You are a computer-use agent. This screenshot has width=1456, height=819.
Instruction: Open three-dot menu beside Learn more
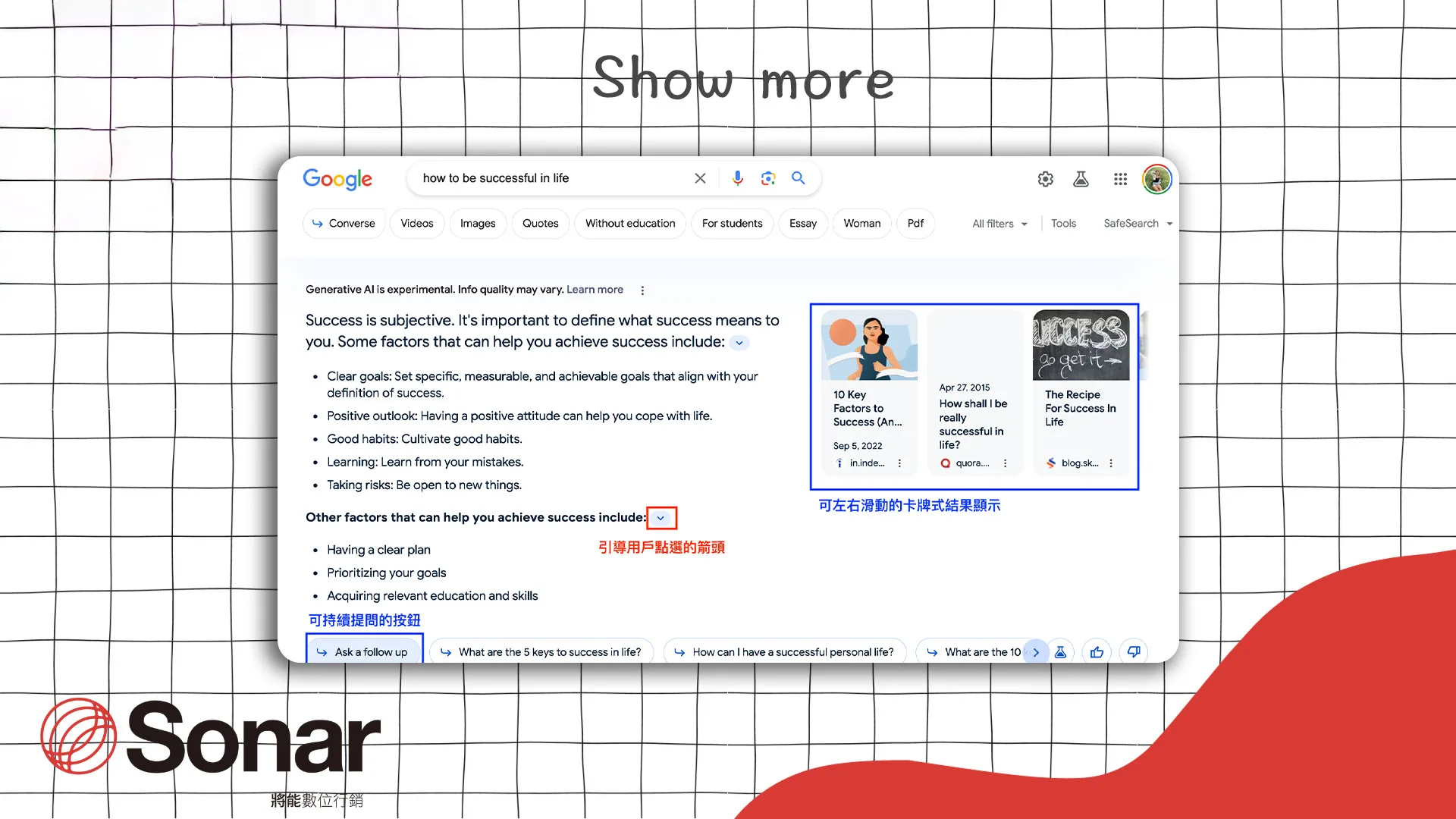coord(642,290)
